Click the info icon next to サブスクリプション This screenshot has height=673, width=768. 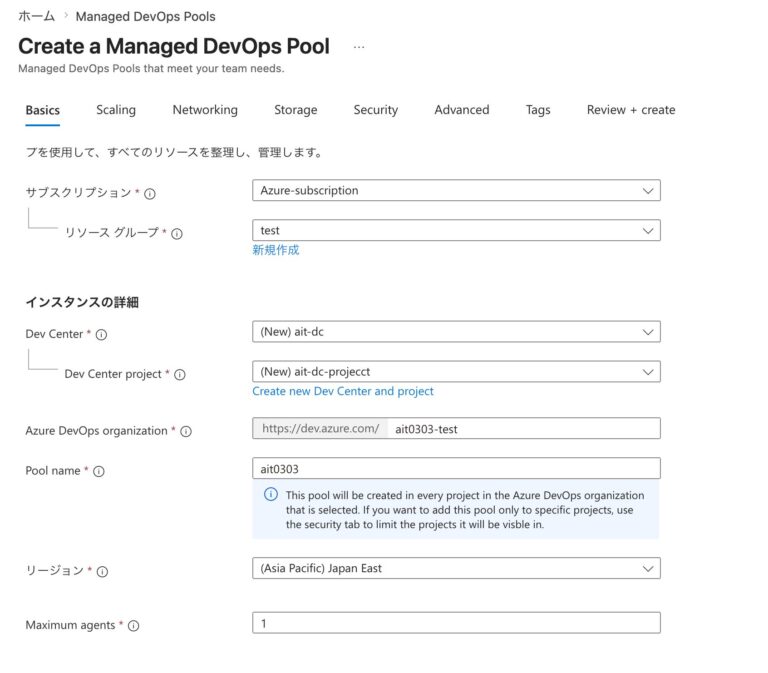pos(150,194)
